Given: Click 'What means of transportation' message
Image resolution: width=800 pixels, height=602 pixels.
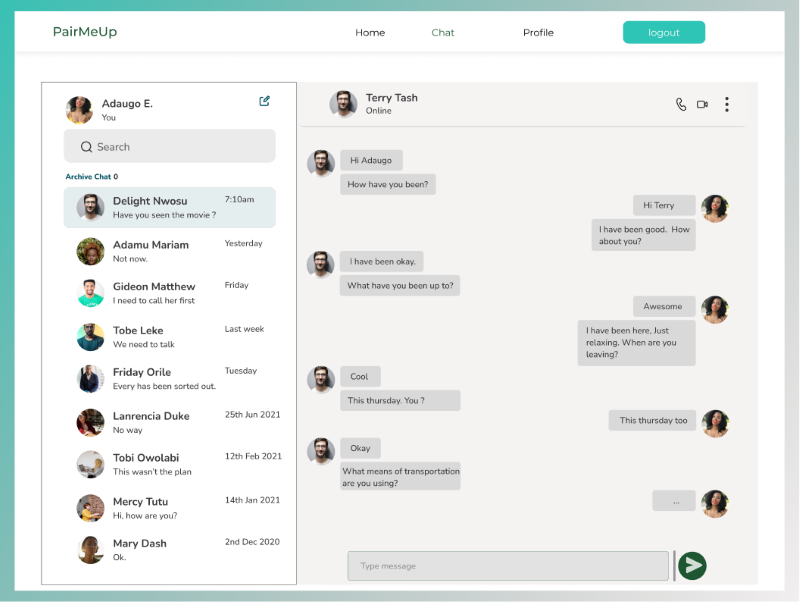Looking at the screenshot, I should click(x=400, y=476).
